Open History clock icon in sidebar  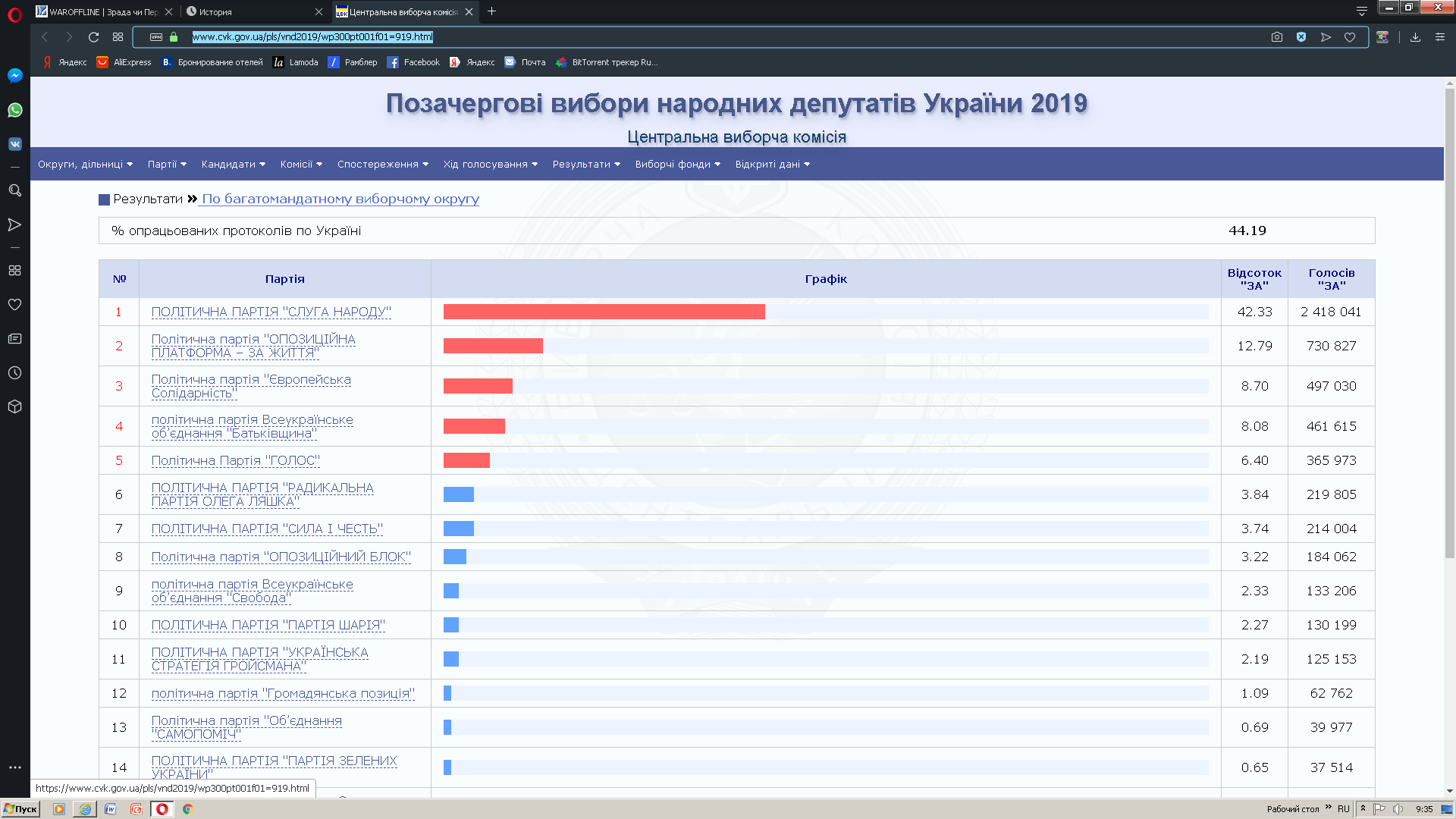point(14,373)
